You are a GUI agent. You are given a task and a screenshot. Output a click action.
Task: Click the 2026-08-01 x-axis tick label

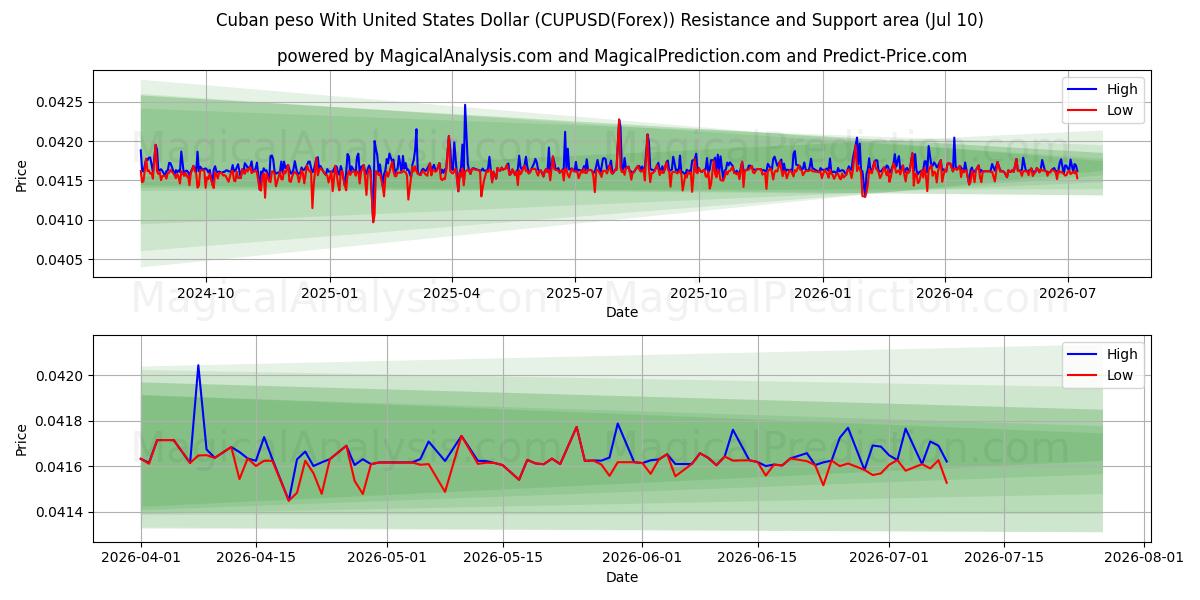(1144, 558)
